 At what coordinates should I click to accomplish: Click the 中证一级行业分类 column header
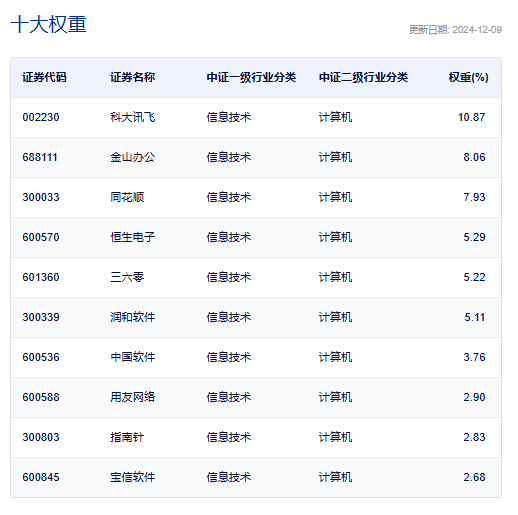tap(251, 77)
